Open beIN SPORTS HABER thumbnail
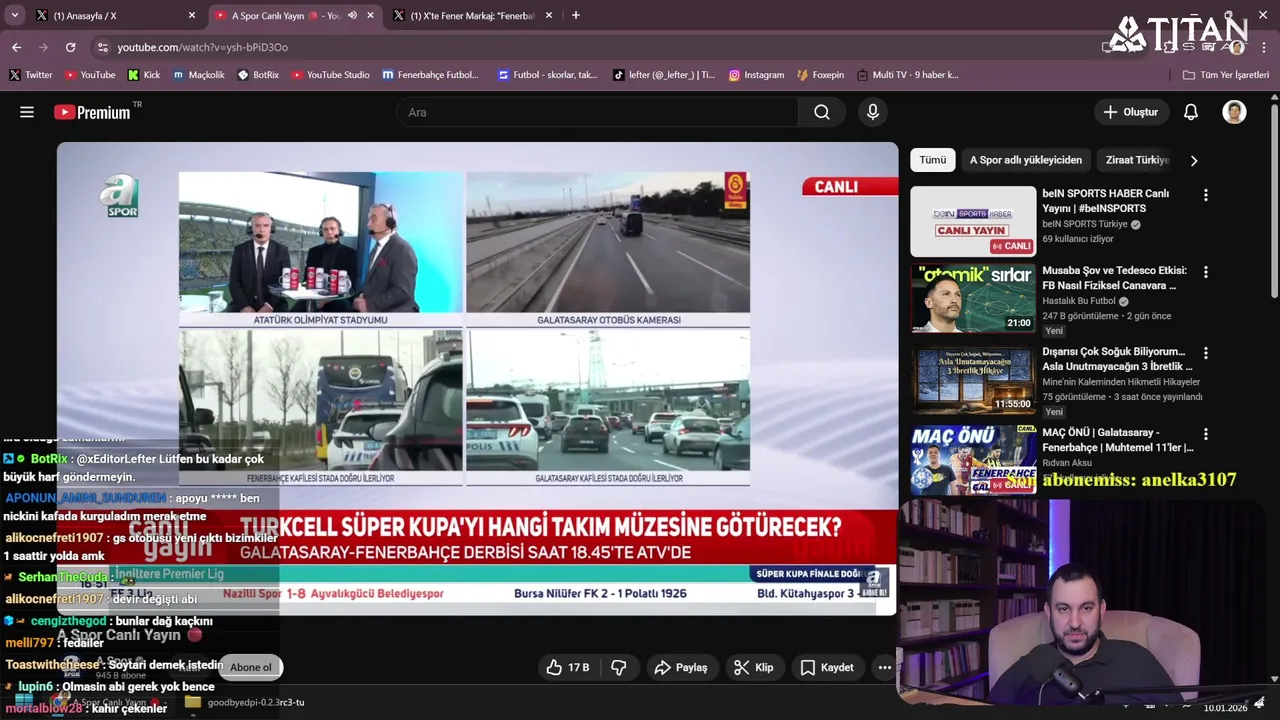Viewport: 1280px width, 720px height. point(973,221)
